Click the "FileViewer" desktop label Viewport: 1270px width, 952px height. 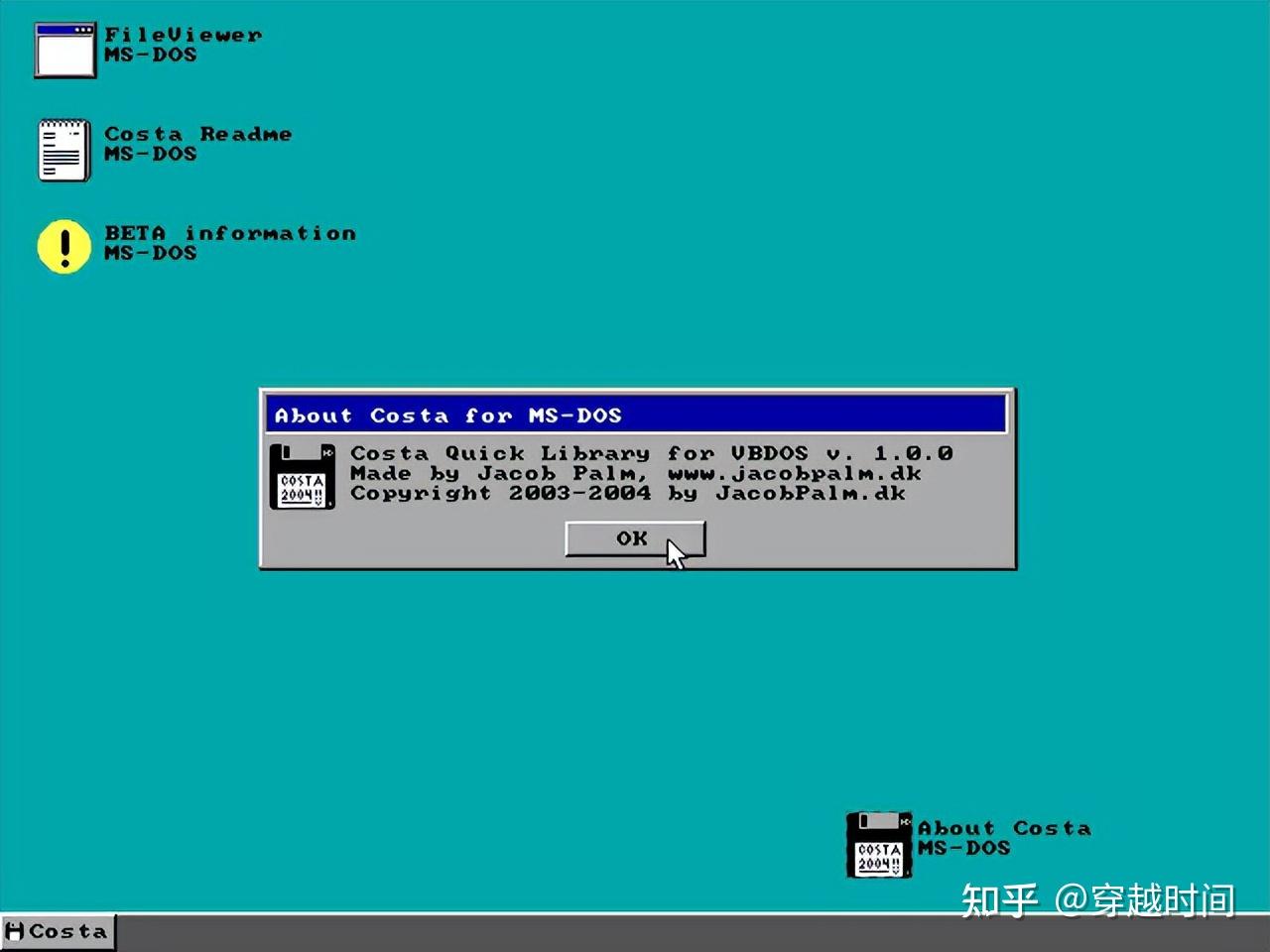(184, 35)
